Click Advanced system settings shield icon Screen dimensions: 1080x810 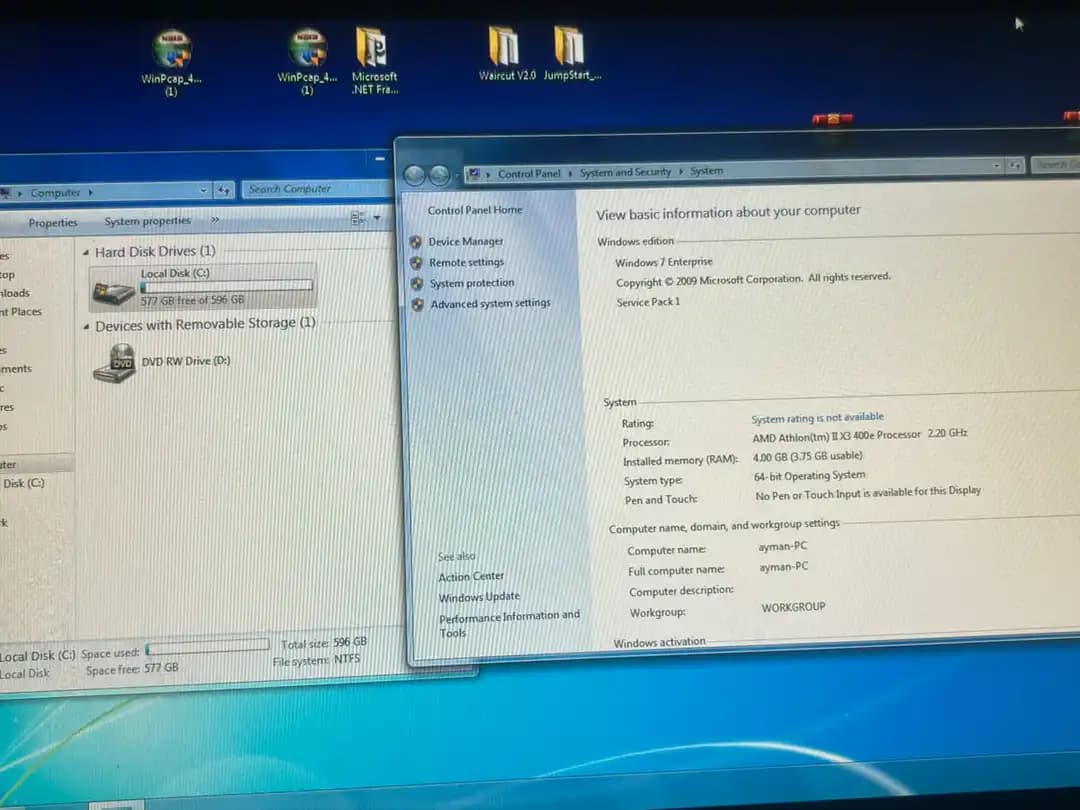417,304
